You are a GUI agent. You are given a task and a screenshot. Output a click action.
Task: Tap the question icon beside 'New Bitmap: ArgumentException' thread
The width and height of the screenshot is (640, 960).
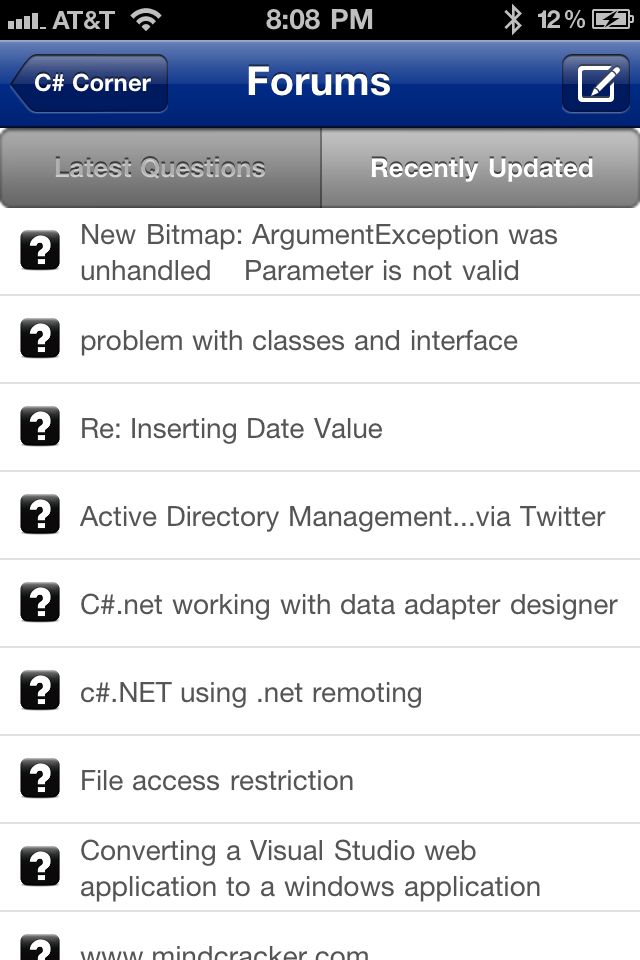point(40,252)
